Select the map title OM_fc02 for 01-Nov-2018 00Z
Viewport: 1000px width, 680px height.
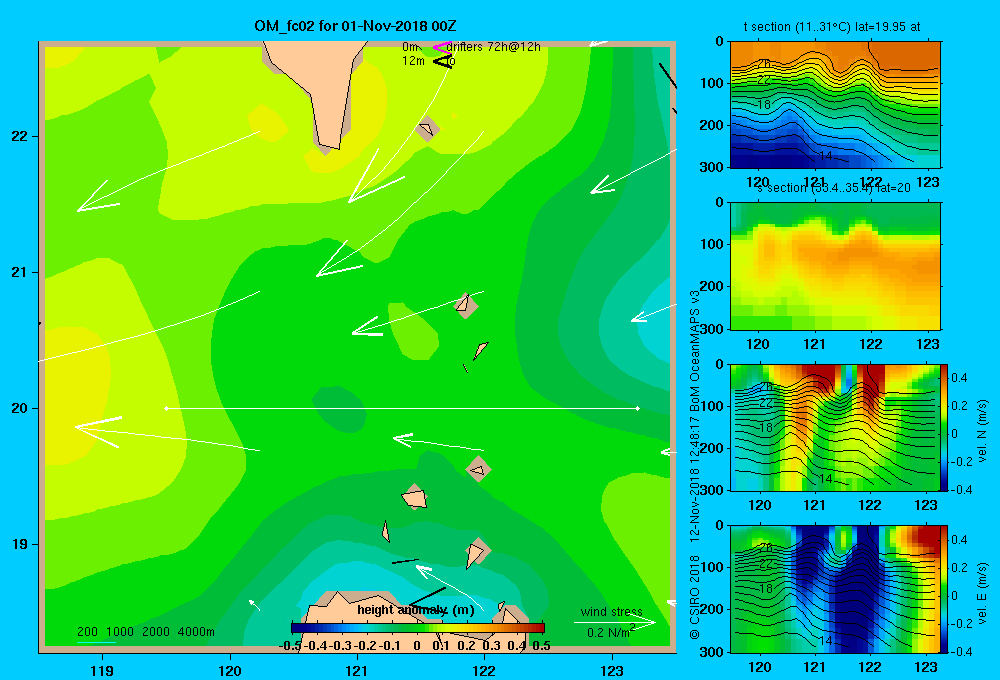[x=355, y=26]
